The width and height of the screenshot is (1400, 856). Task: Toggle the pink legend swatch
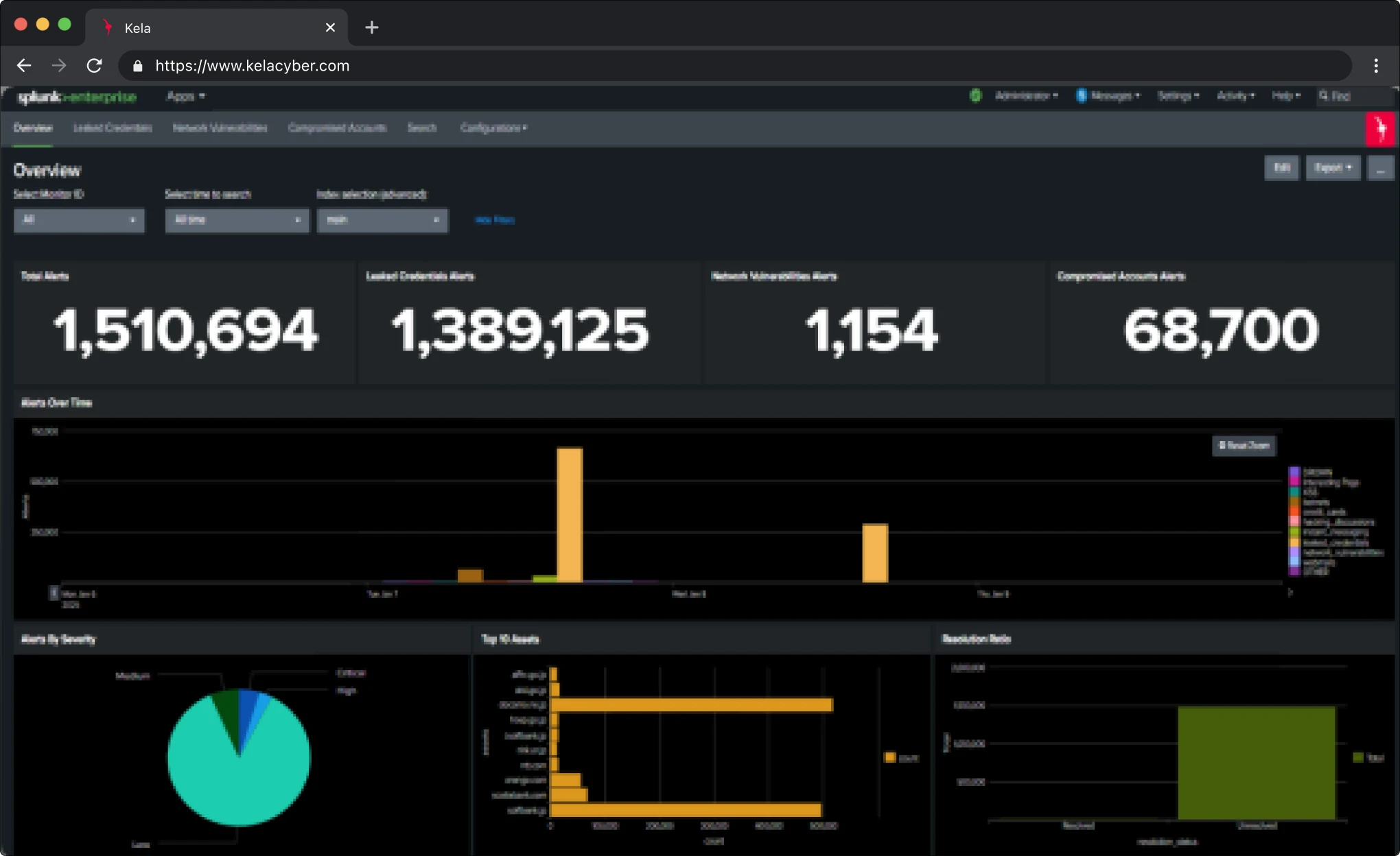pos(1294,522)
